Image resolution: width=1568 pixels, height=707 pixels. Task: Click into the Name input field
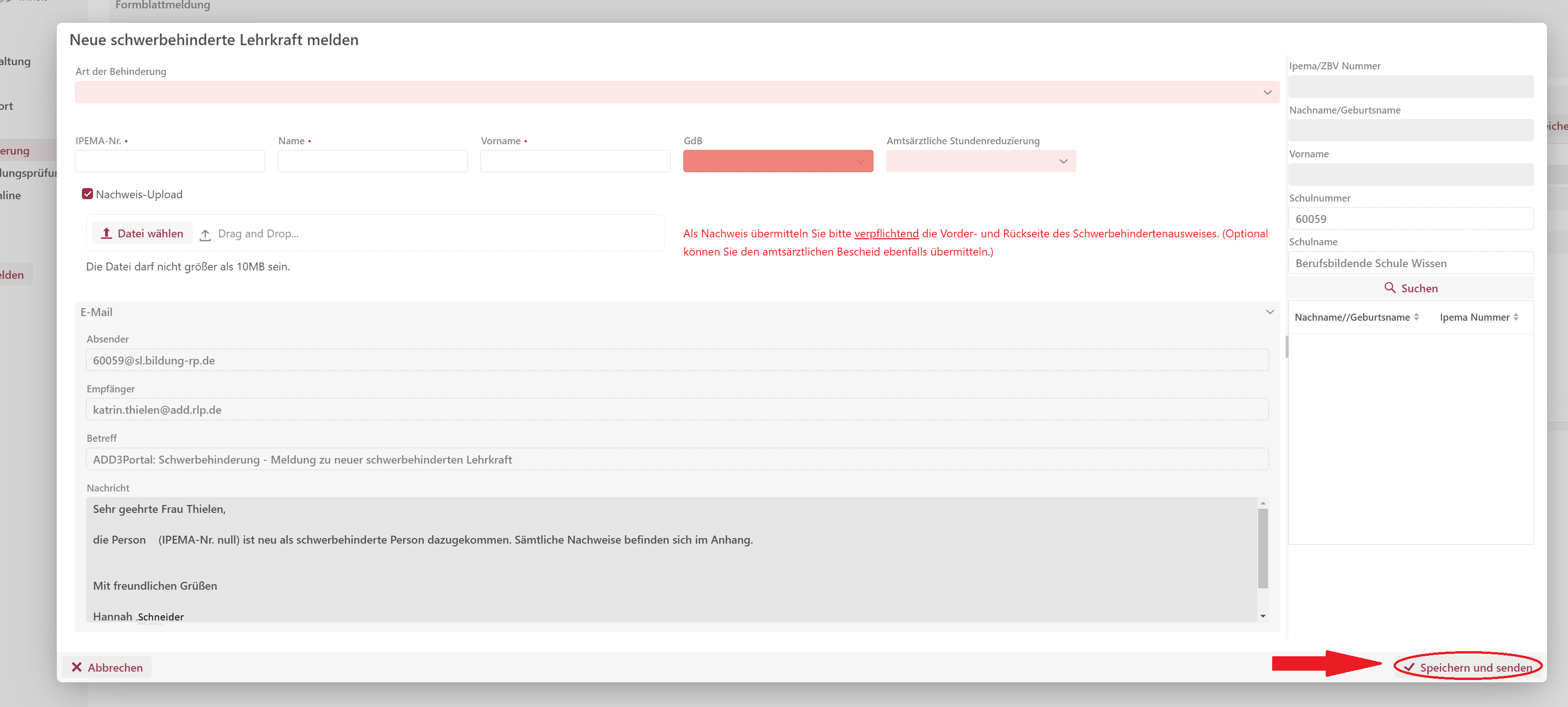click(373, 162)
